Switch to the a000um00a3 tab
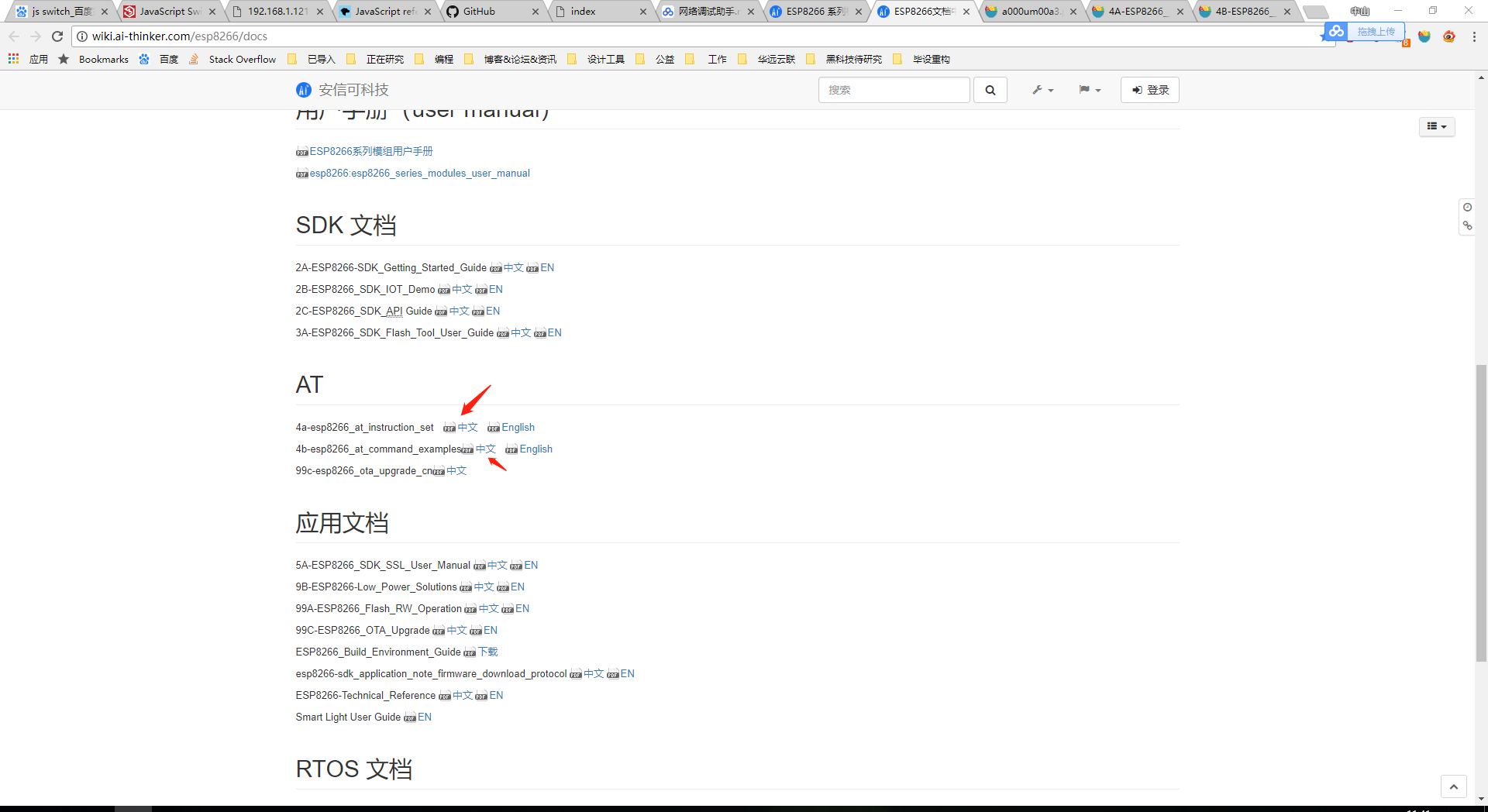 1029,12
